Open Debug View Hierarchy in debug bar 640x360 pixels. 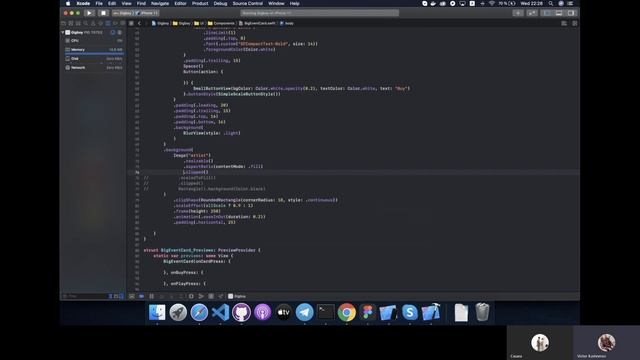click(191, 296)
